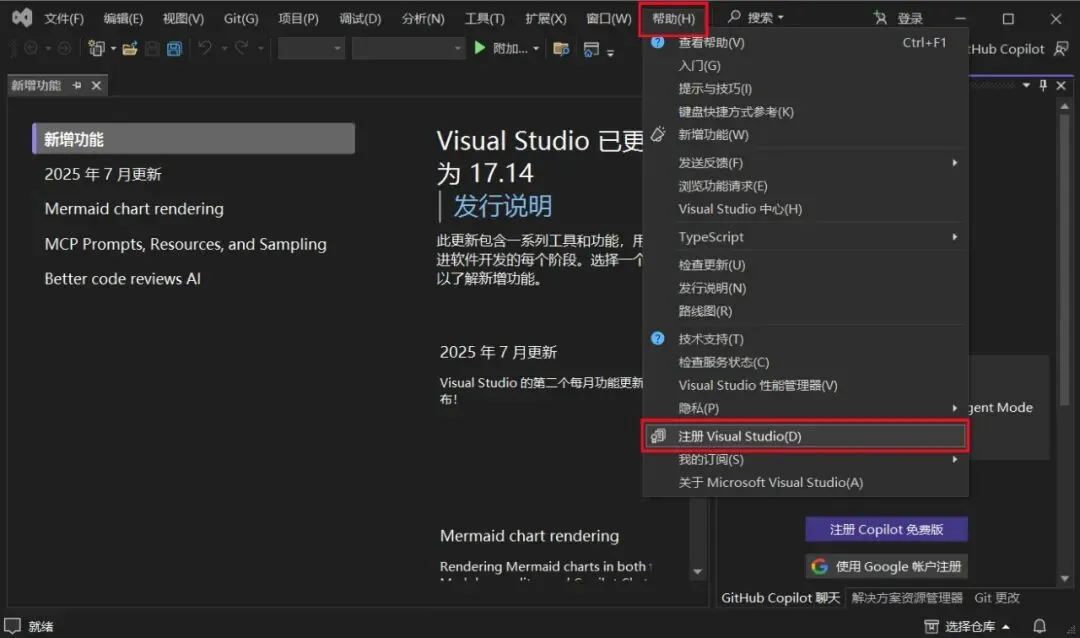Viewport: 1080px width, 638px height.
Task: Click the Visual Studio logo icon
Action: click(22, 18)
